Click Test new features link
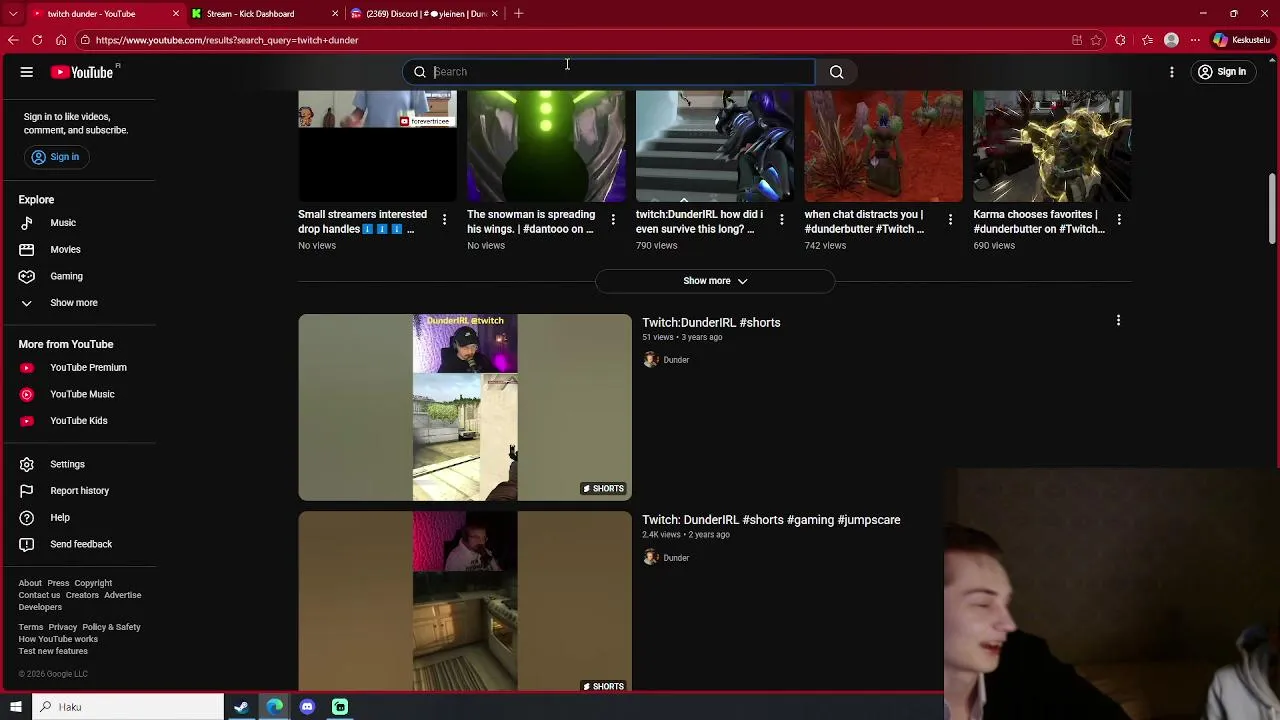 [53, 651]
